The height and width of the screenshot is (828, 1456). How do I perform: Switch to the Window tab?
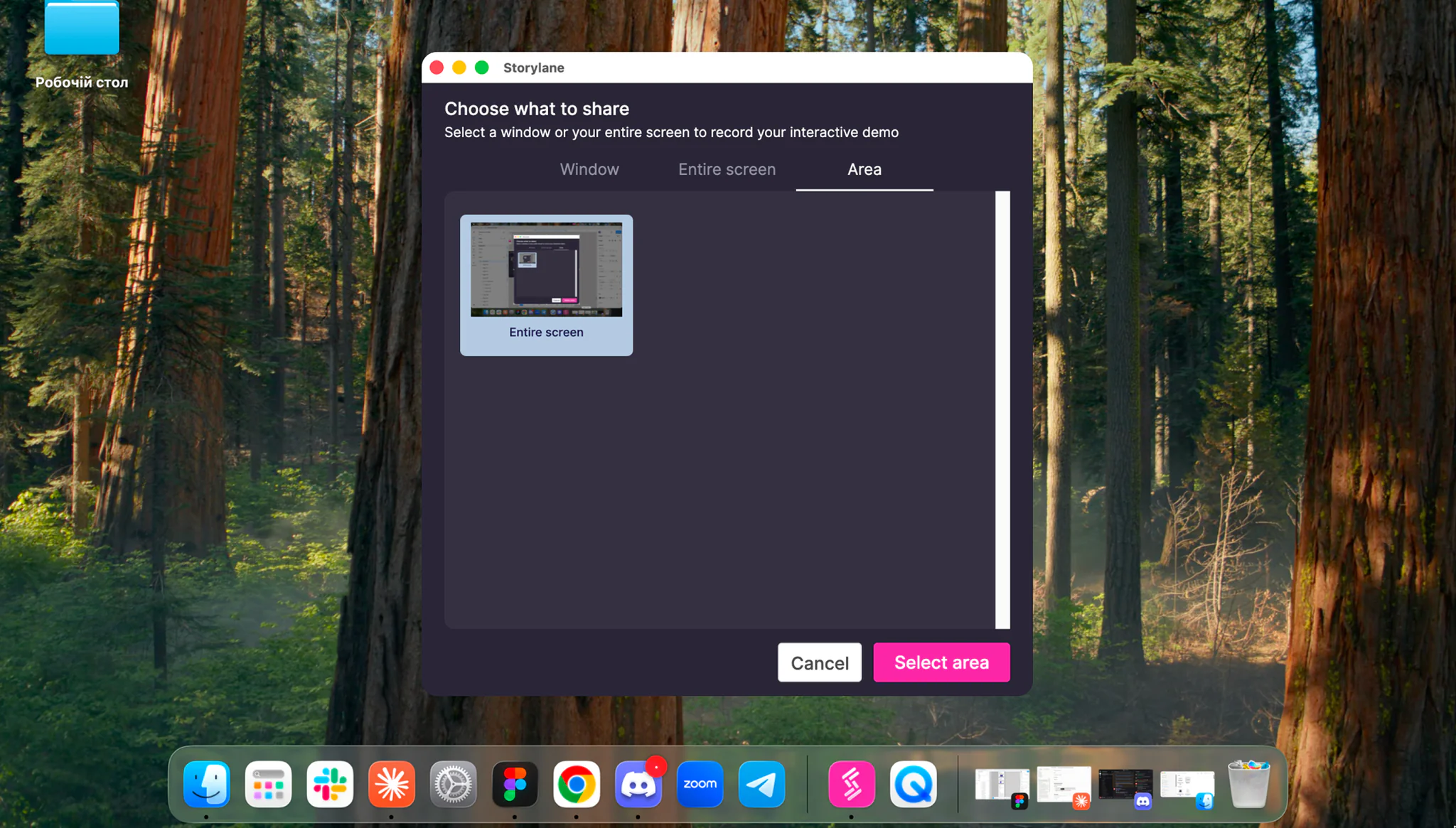tap(589, 169)
